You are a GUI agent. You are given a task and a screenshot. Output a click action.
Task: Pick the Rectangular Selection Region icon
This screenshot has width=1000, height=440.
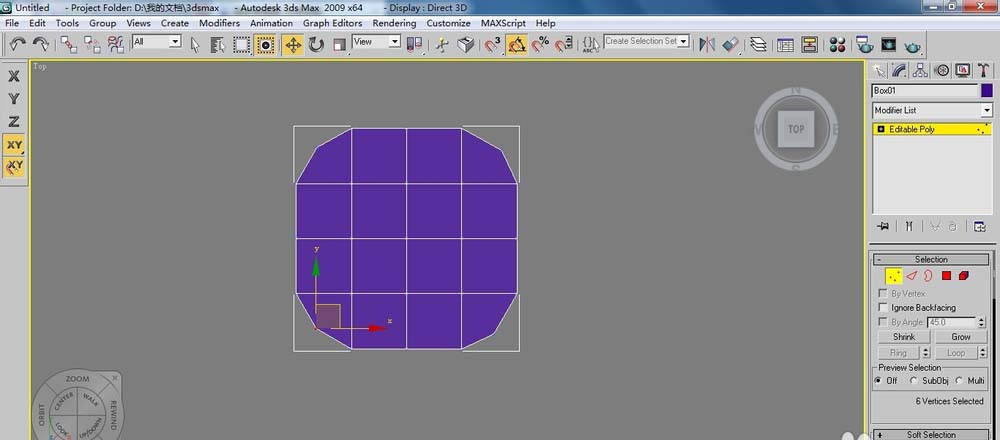click(241, 44)
